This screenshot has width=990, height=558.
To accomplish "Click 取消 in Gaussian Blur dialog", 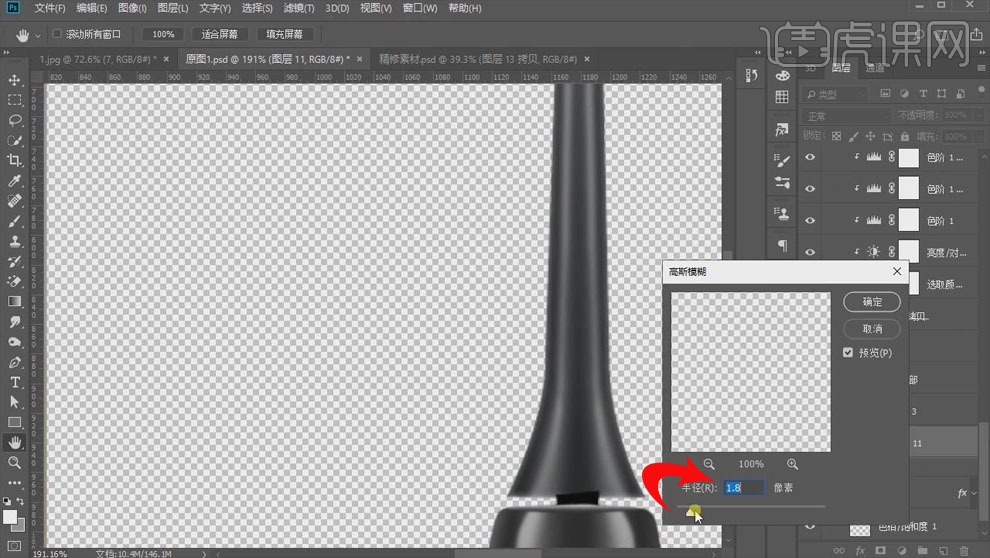I will tap(872, 328).
